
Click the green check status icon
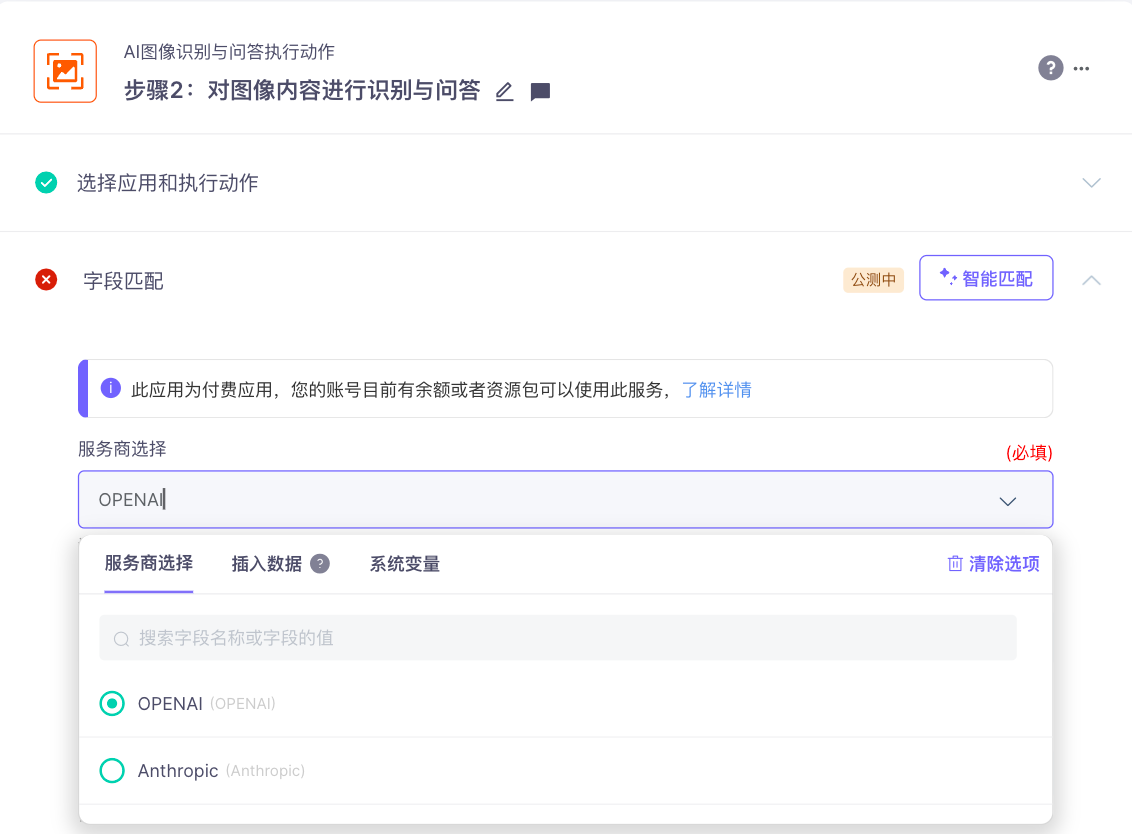46,183
